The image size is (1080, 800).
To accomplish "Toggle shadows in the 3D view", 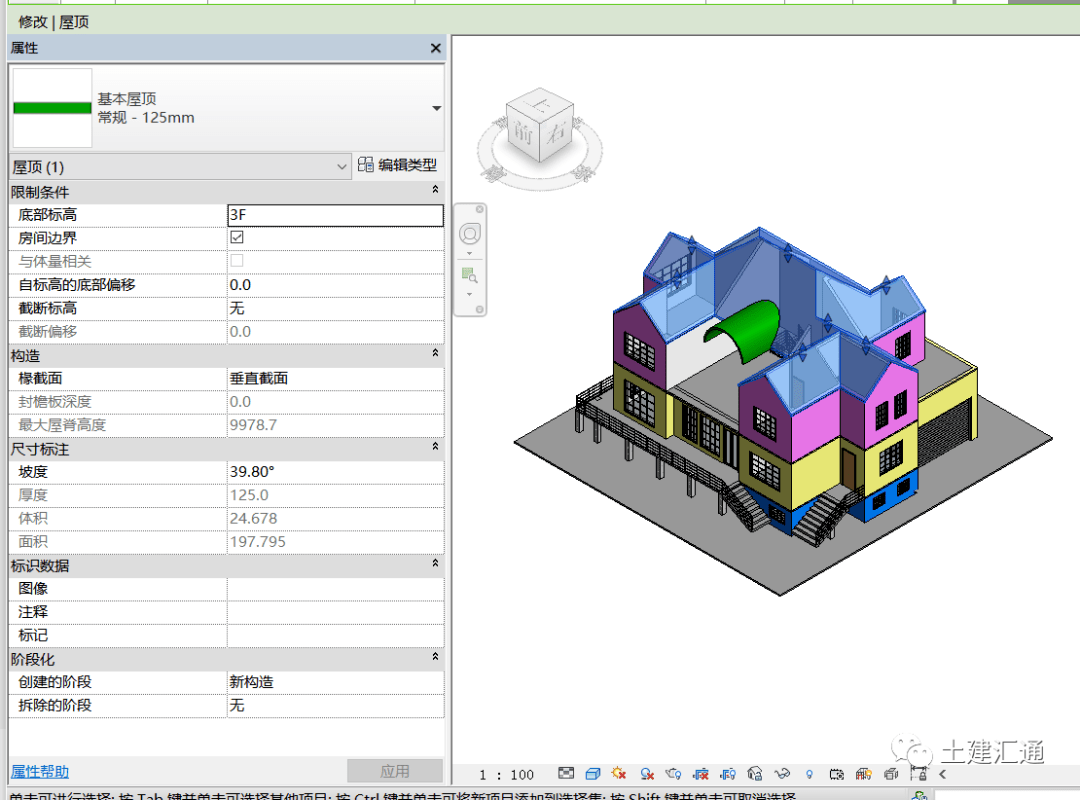I will click(647, 773).
